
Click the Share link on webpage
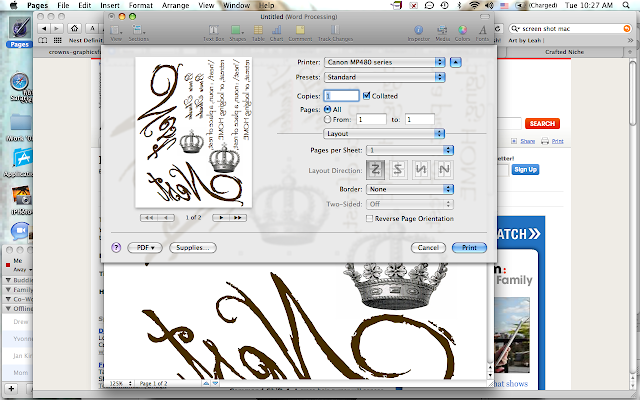click(527, 141)
